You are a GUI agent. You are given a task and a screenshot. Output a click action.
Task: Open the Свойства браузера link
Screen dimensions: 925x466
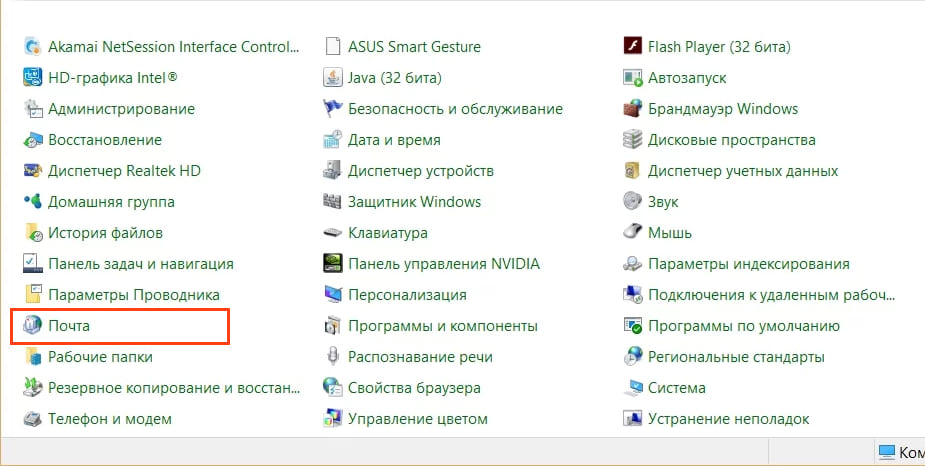coord(414,388)
